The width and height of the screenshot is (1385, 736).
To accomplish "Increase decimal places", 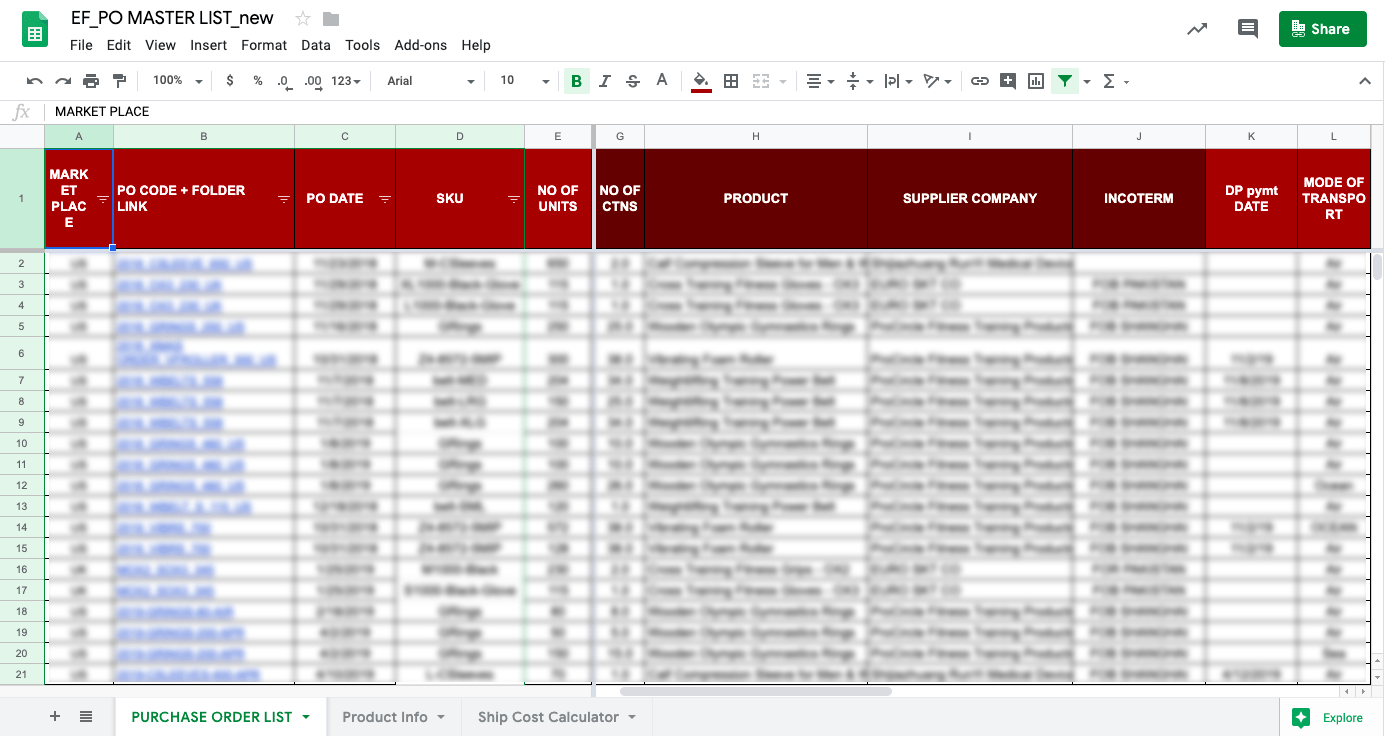I will tap(313, 81).
